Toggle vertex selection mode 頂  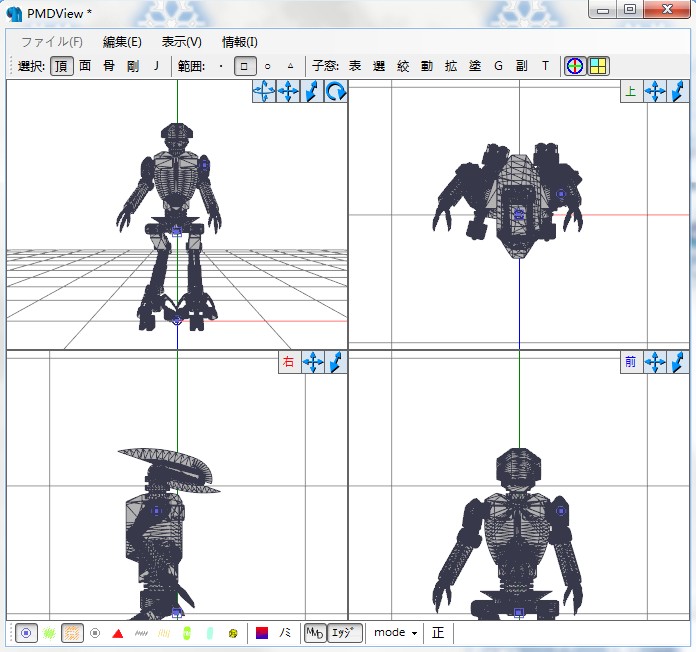[x=62, y=66]
